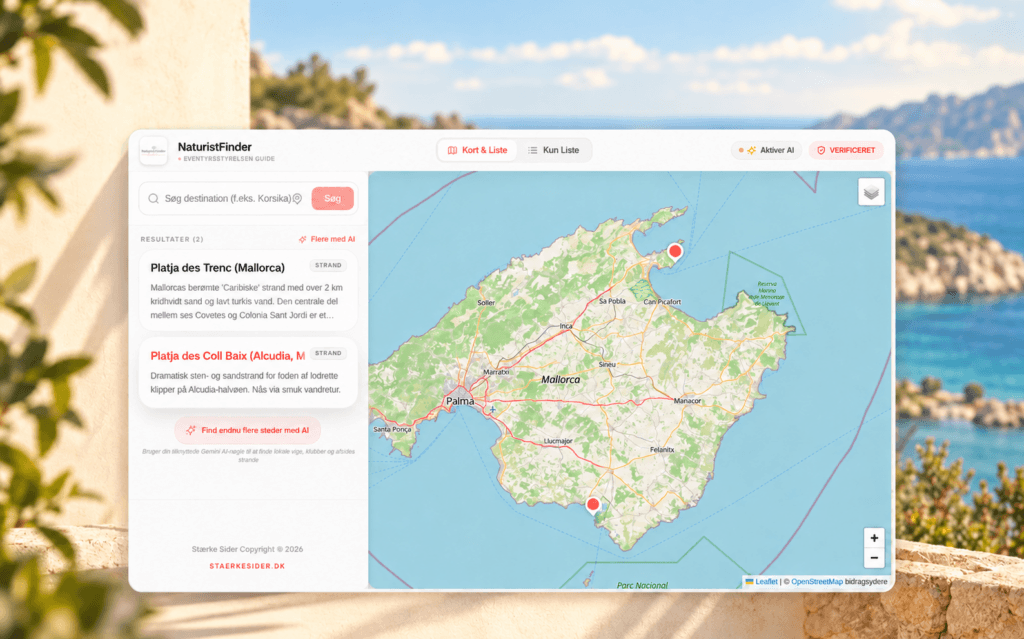Screen dimensions: 1024x639
Task: Click the location pin icon in search box
Action: 297,199
